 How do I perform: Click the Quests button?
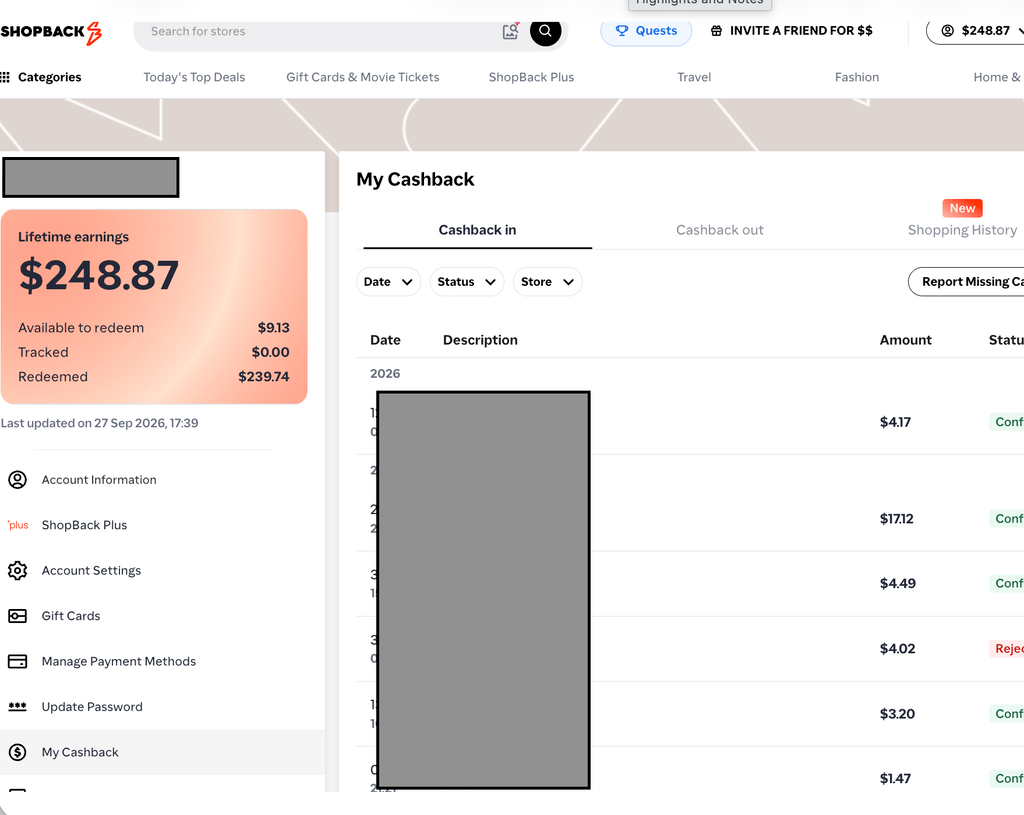[x=646, y=31]
